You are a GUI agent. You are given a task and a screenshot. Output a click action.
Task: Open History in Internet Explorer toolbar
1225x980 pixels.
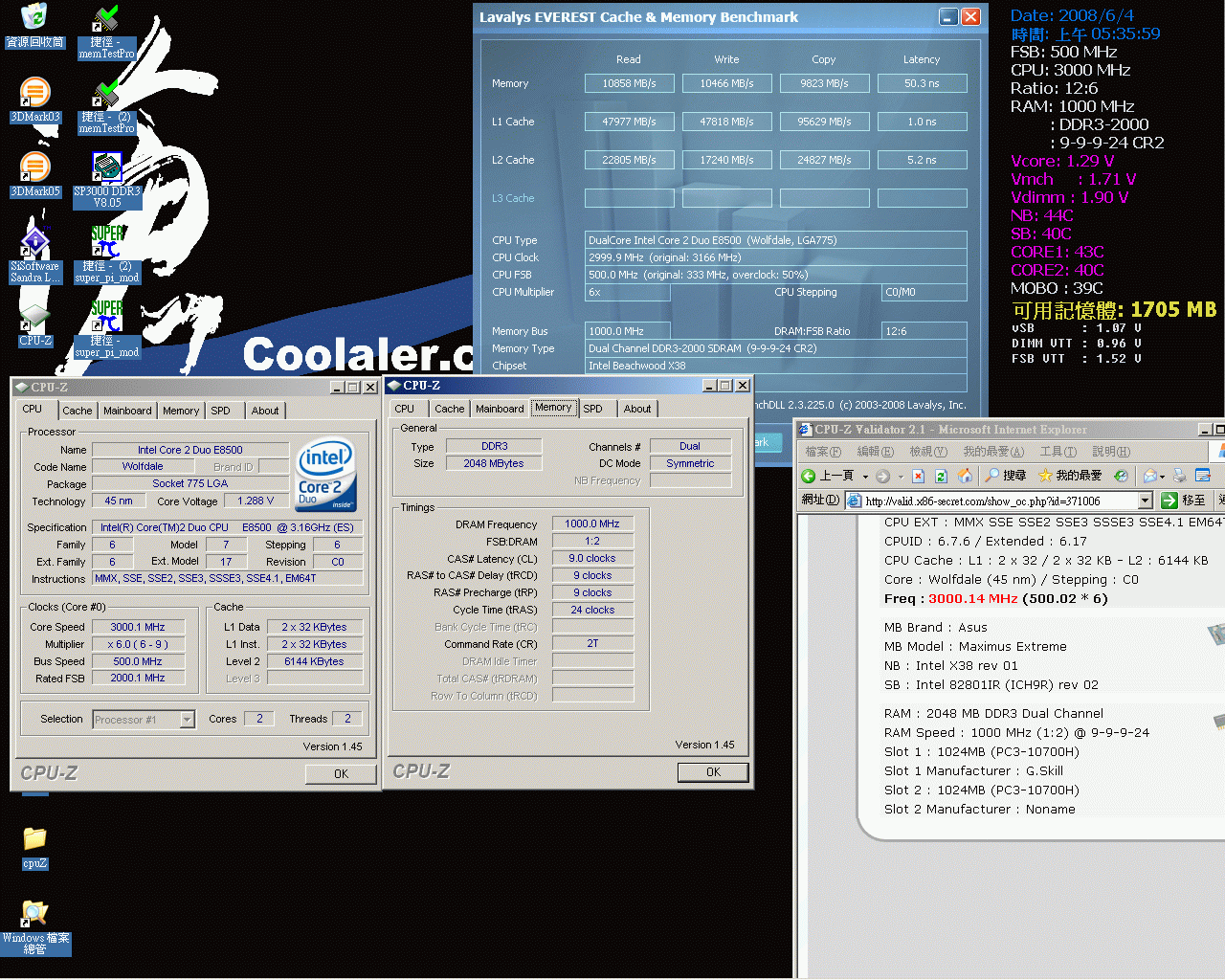[1121, 476]
